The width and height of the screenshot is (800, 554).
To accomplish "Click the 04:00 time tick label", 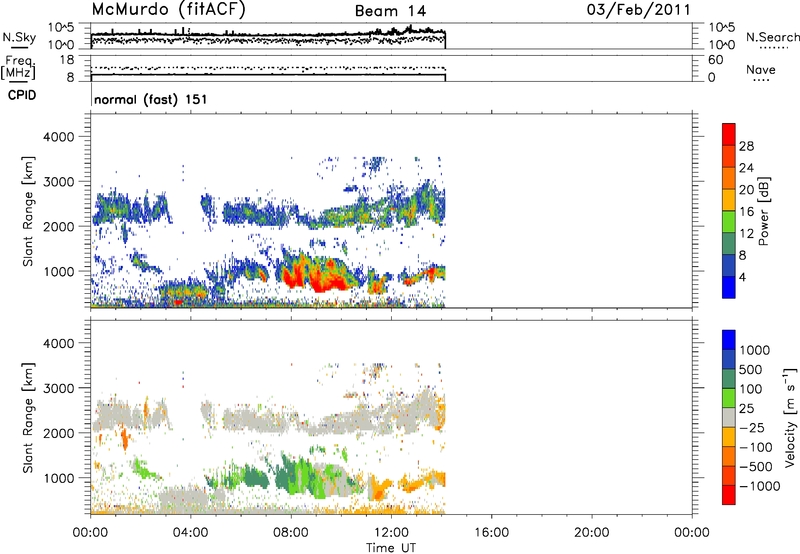I will pyautogui.click(x=190, y=533).
